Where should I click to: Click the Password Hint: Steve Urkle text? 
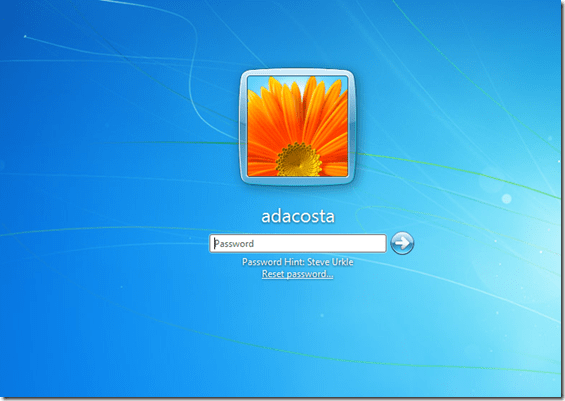click(x=298, y=262)
